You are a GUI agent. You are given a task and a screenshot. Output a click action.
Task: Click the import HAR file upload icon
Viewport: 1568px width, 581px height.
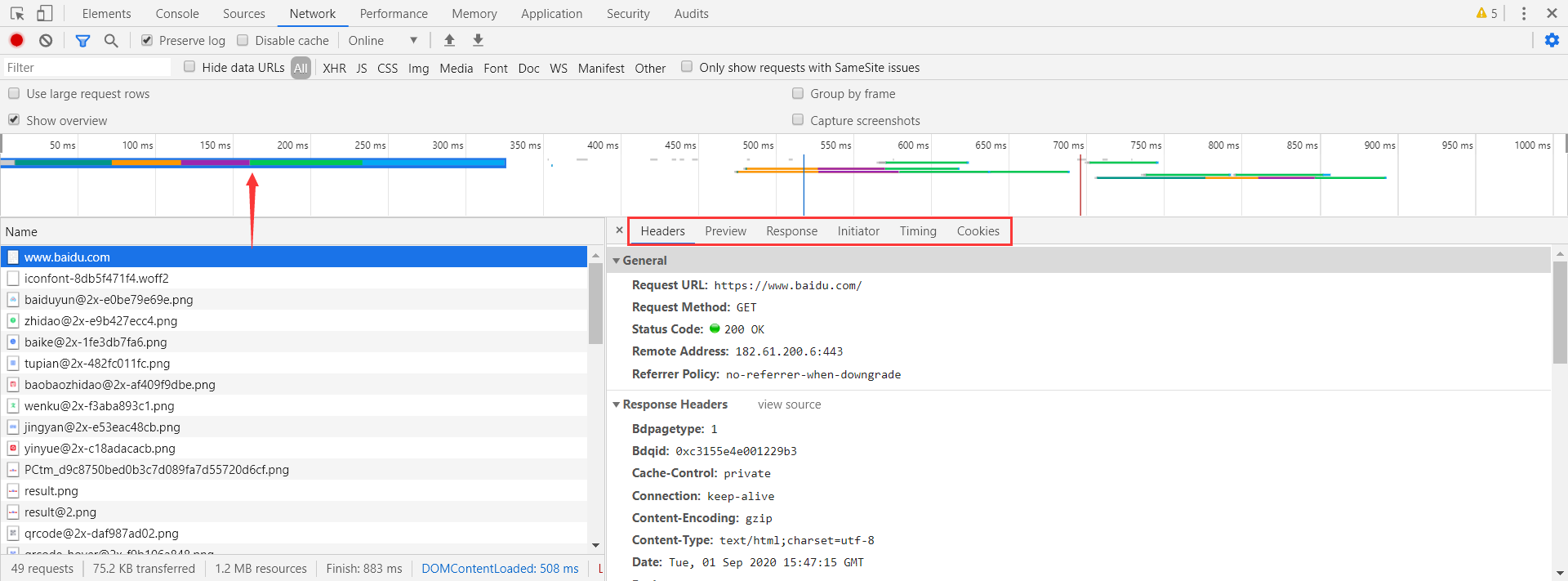click(449, 40)
